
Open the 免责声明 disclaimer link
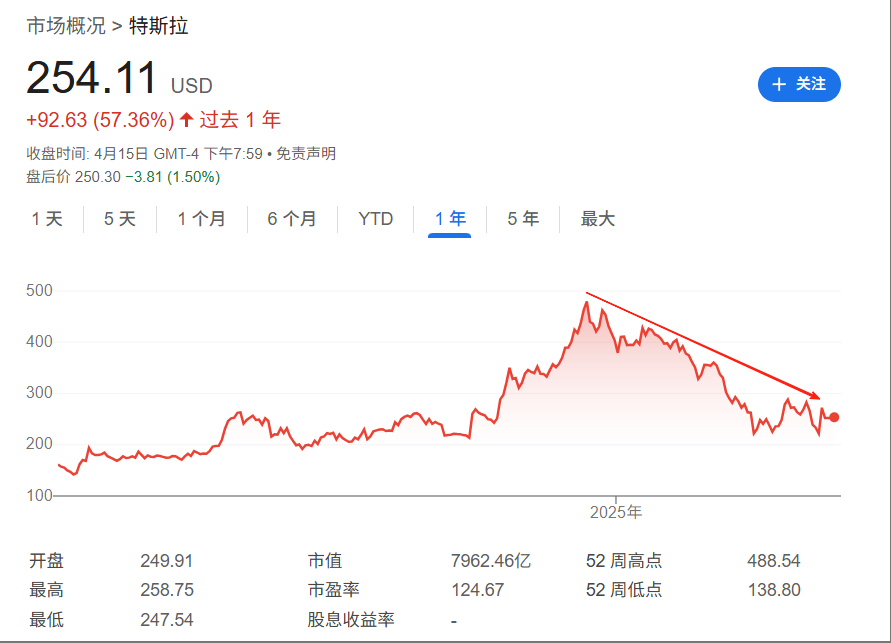pos(306,154)
